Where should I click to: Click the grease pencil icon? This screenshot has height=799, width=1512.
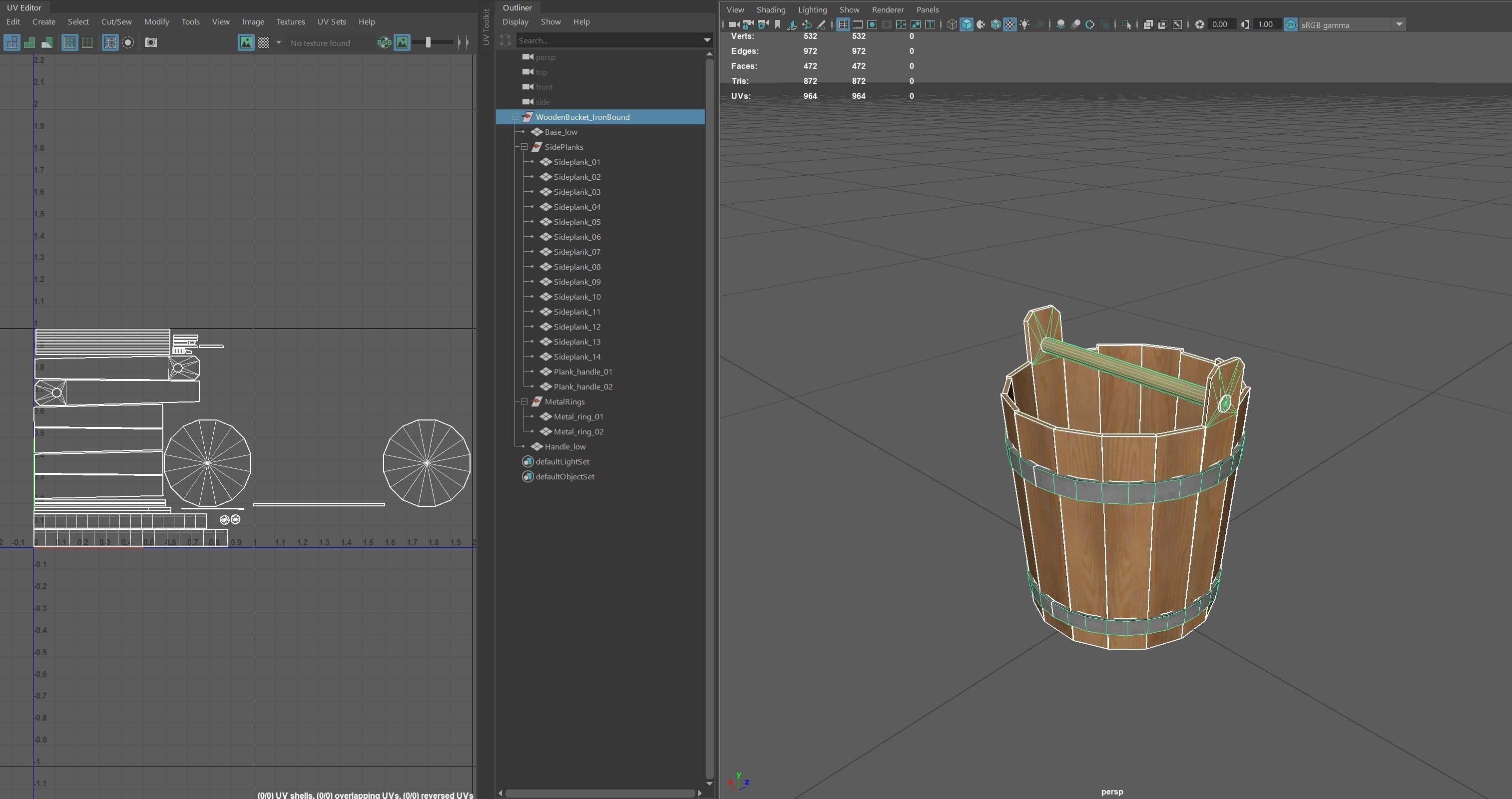coord(821,24)
